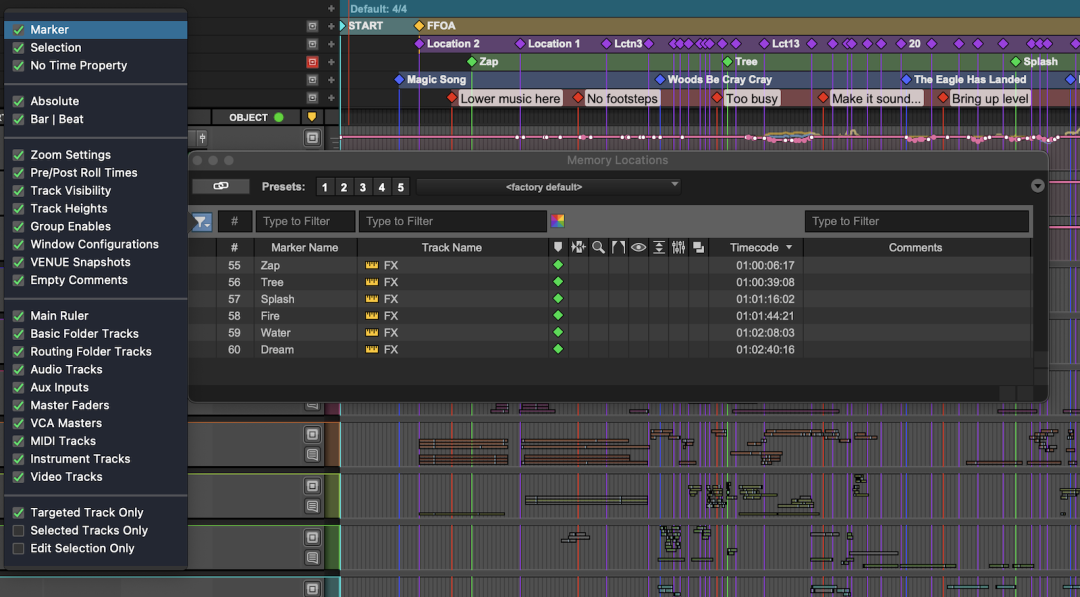Click the color palette filter icon
The height and width of the screenshot is (597, 1080).
point(557,221)
